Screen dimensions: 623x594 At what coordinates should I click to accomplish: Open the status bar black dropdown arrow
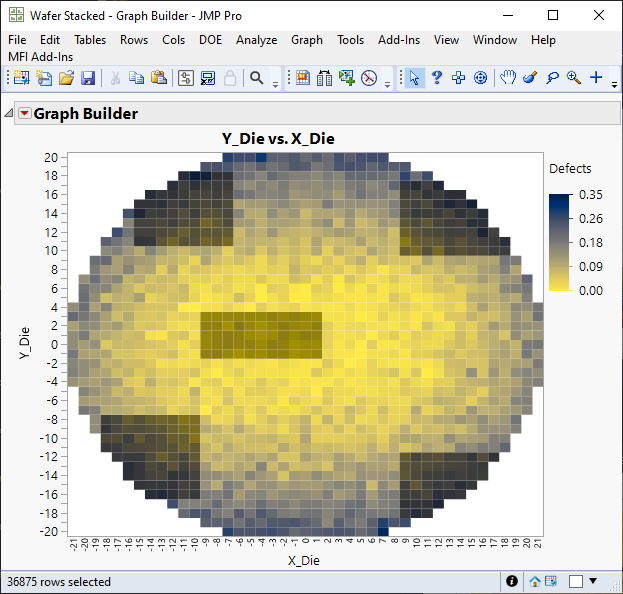tap(593, 581)
